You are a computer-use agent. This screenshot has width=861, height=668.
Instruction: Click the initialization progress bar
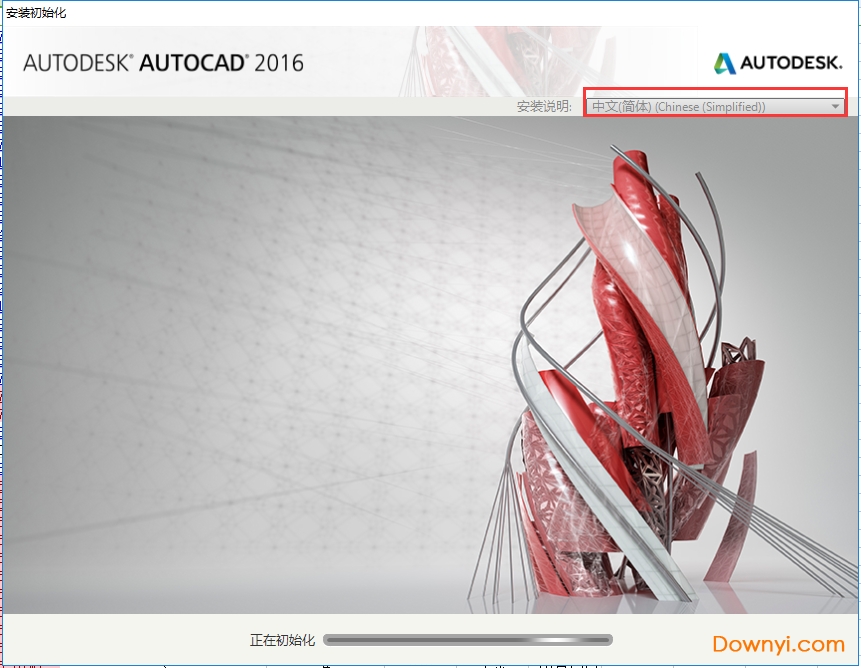tap(470, 640)
